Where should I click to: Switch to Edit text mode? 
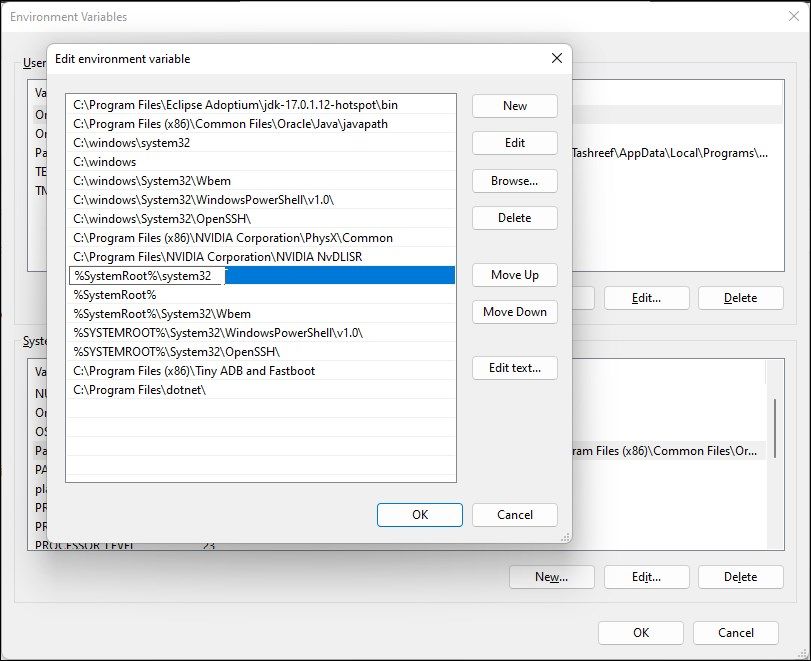click(x=514, y=368)
